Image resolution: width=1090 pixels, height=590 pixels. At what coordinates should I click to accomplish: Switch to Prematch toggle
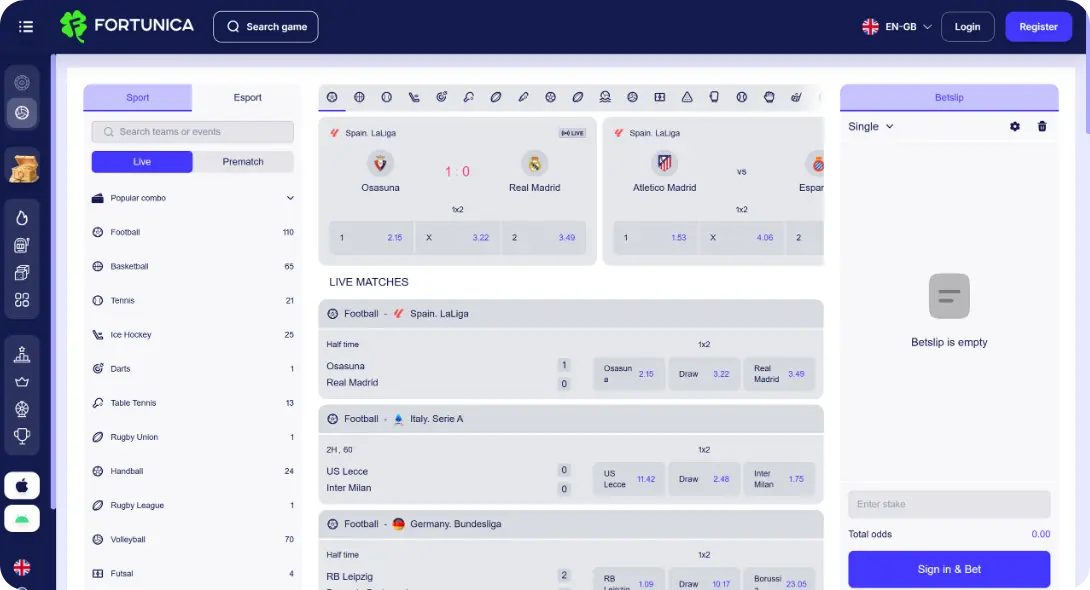point(243,161)
